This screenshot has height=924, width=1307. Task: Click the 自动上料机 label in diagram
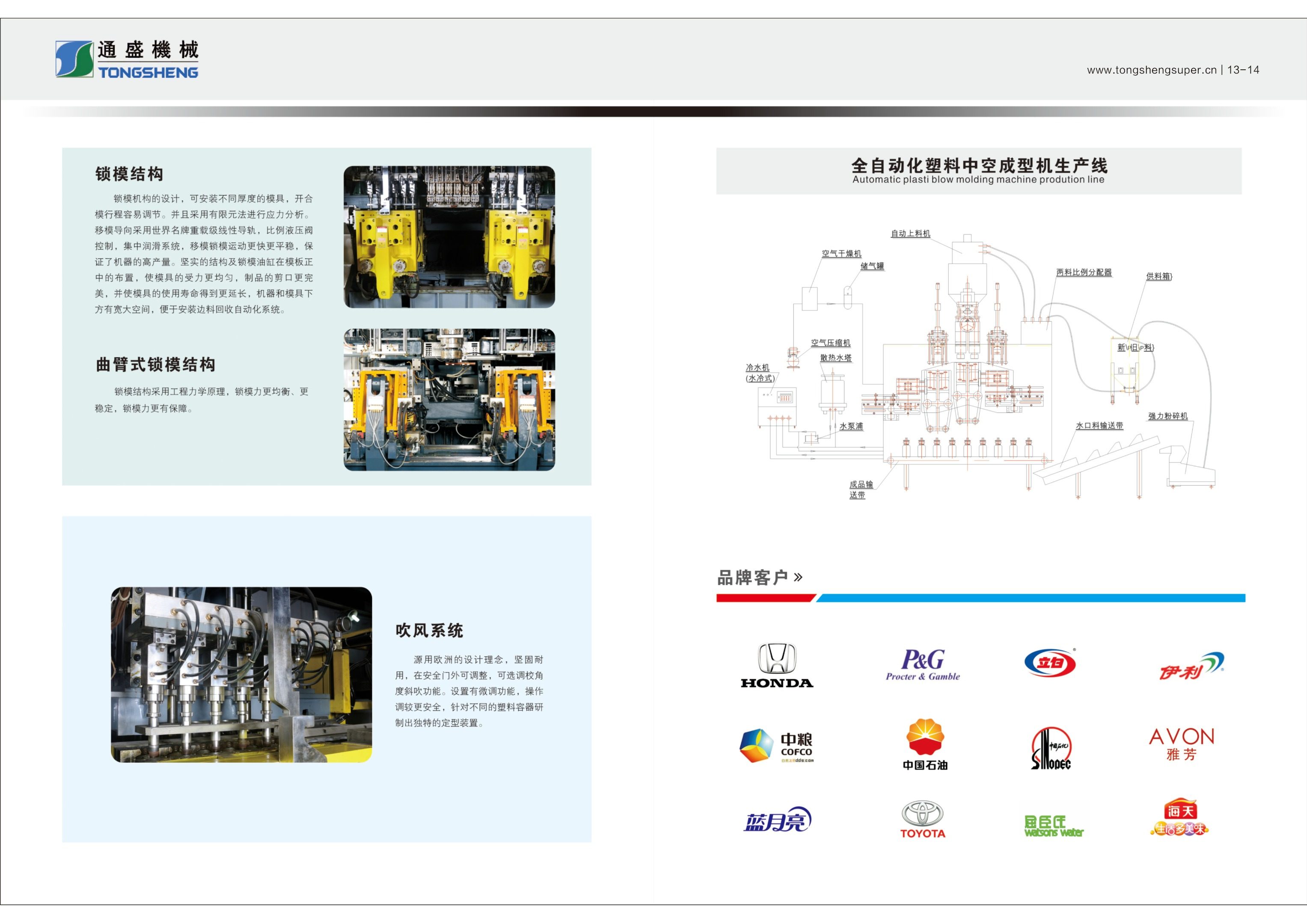pyautogui.click(x=910, y=233)
